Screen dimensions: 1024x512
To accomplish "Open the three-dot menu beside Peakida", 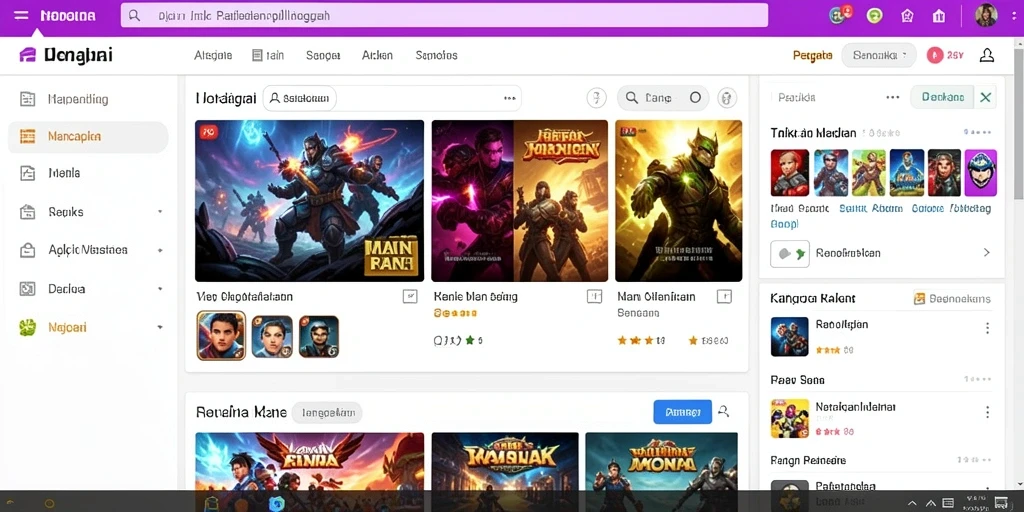I will [893, 97].
